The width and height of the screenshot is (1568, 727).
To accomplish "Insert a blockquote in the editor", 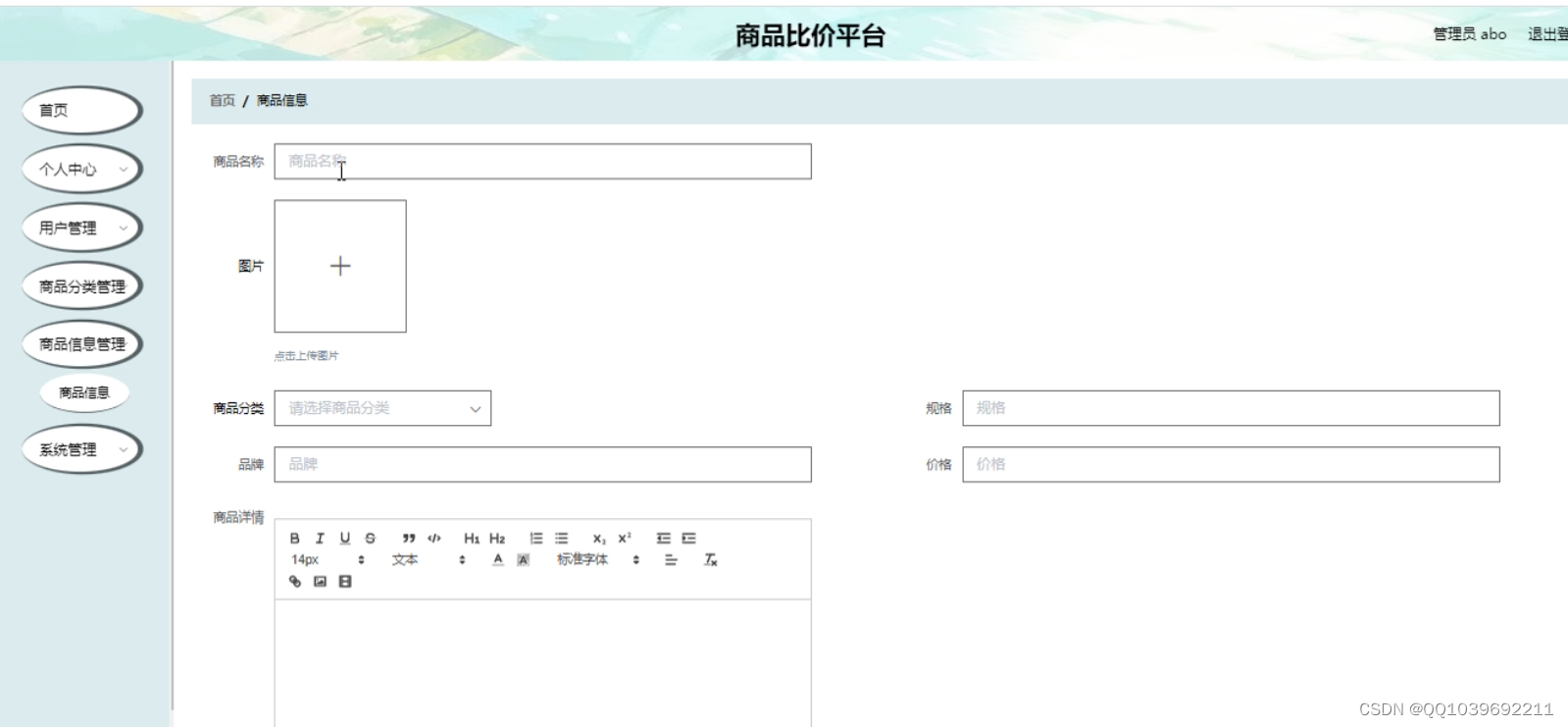I will pyautogui.click(x=409, y=538).
